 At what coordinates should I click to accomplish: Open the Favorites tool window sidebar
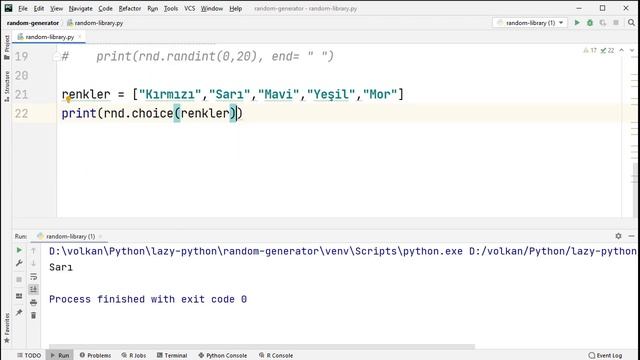7,328
